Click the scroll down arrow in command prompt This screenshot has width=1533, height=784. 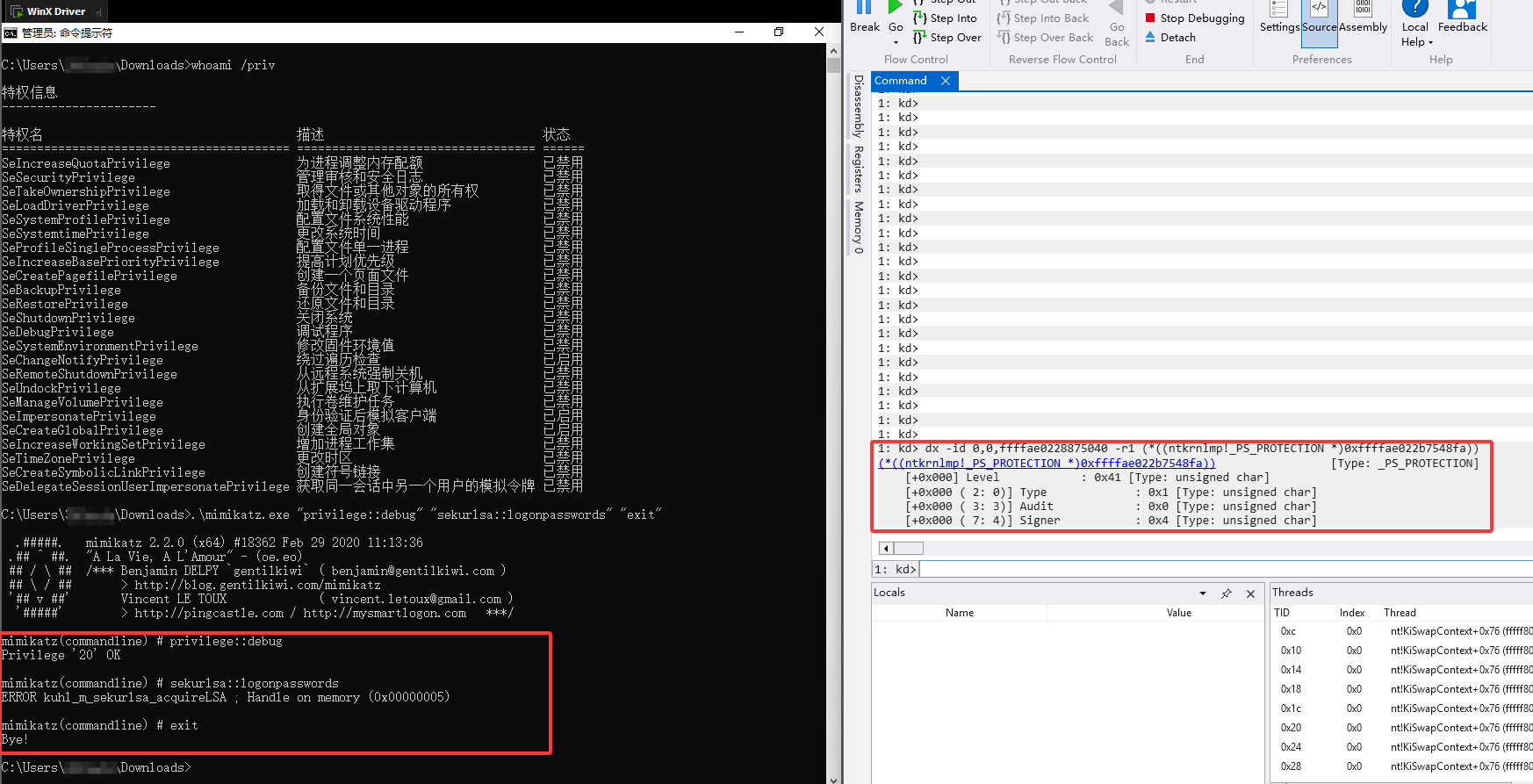pos(833,778)
